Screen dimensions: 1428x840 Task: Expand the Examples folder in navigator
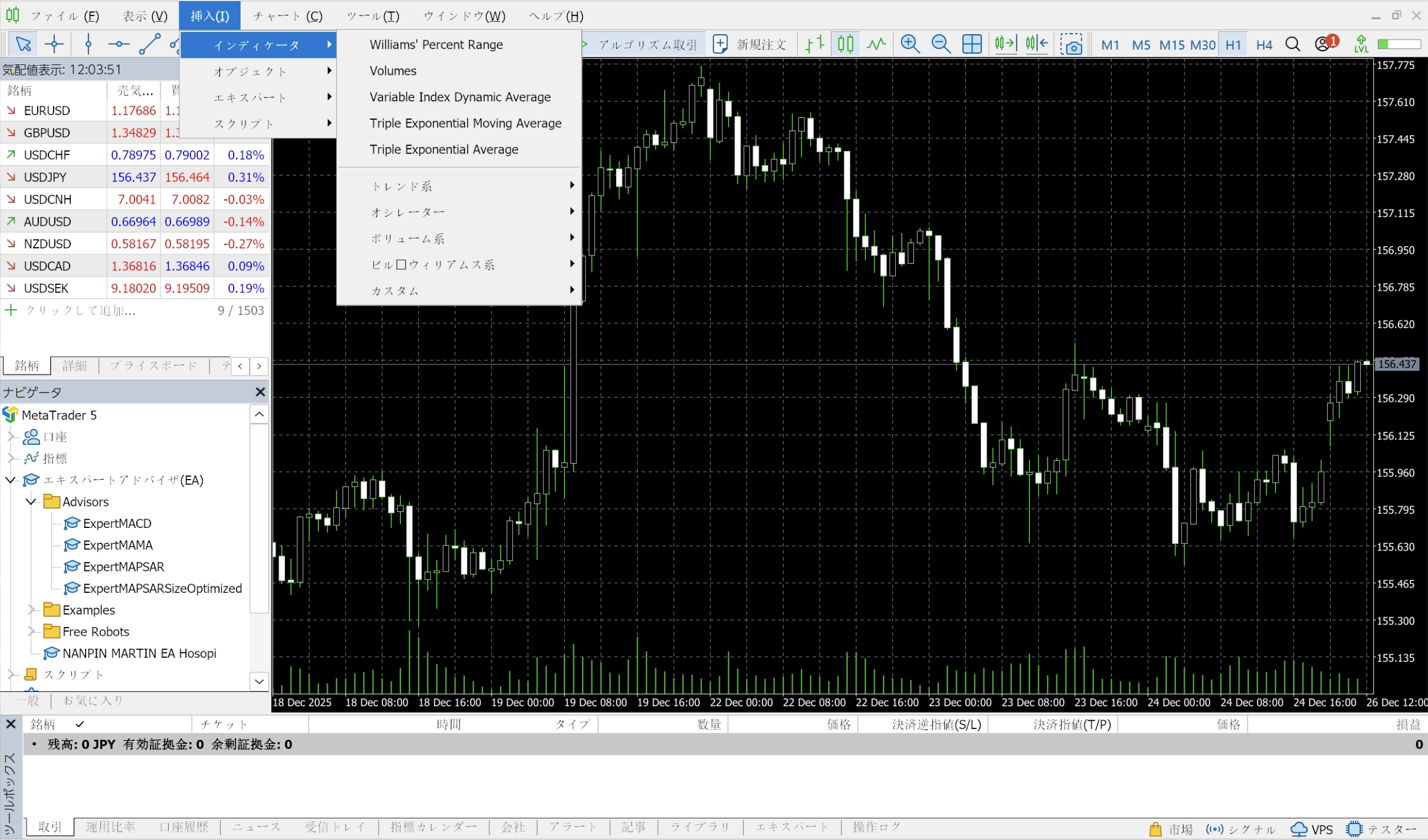coord(31,610)
